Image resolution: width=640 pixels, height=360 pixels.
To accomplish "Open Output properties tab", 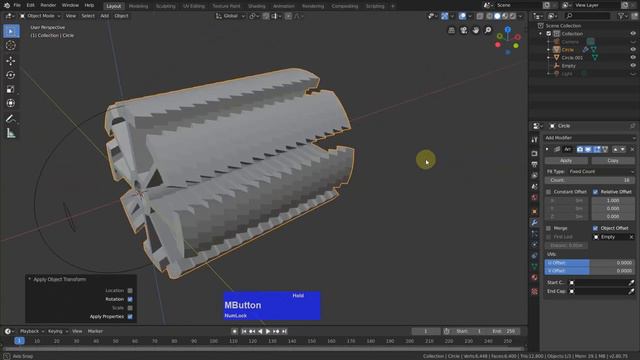I will pyautogui.click(x=534, y=164).
